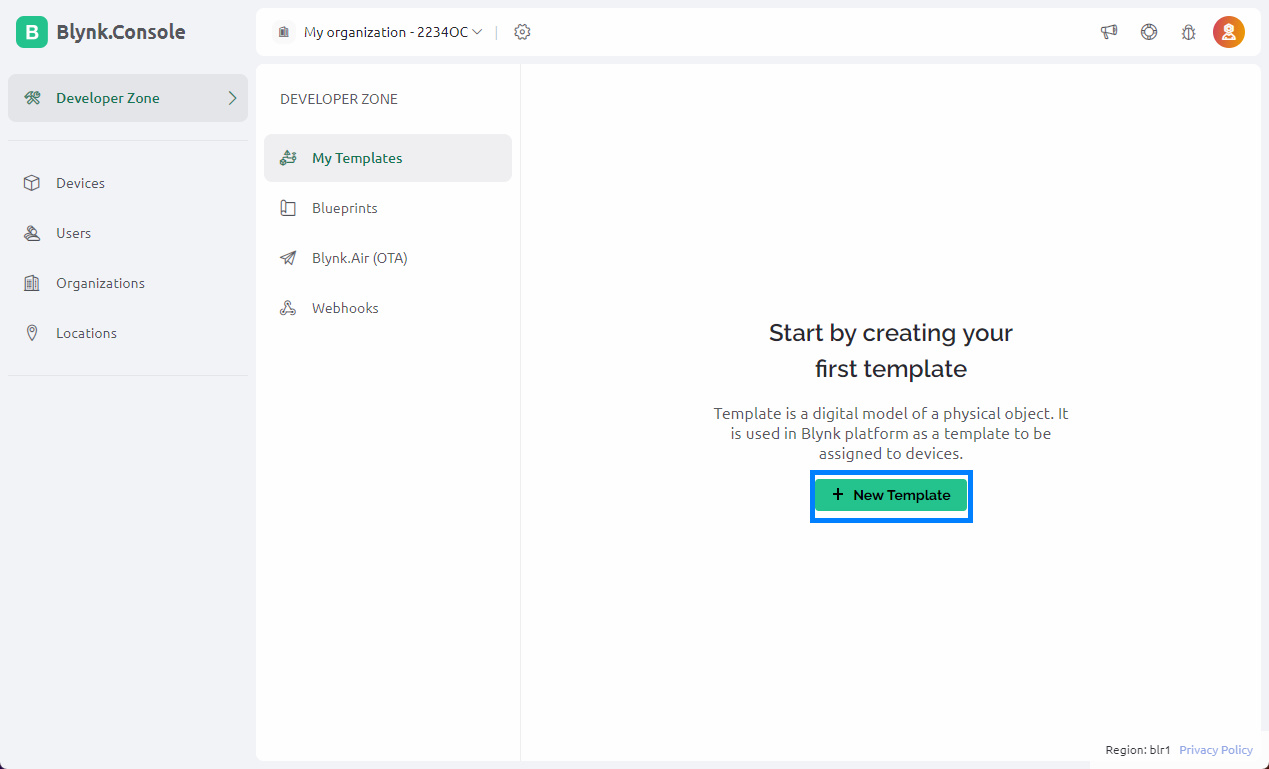Image resolution: width=1269 pixels, height=769 pixels.
Task: Open the announcements megaphone icon
Action: pos(1109,32)
